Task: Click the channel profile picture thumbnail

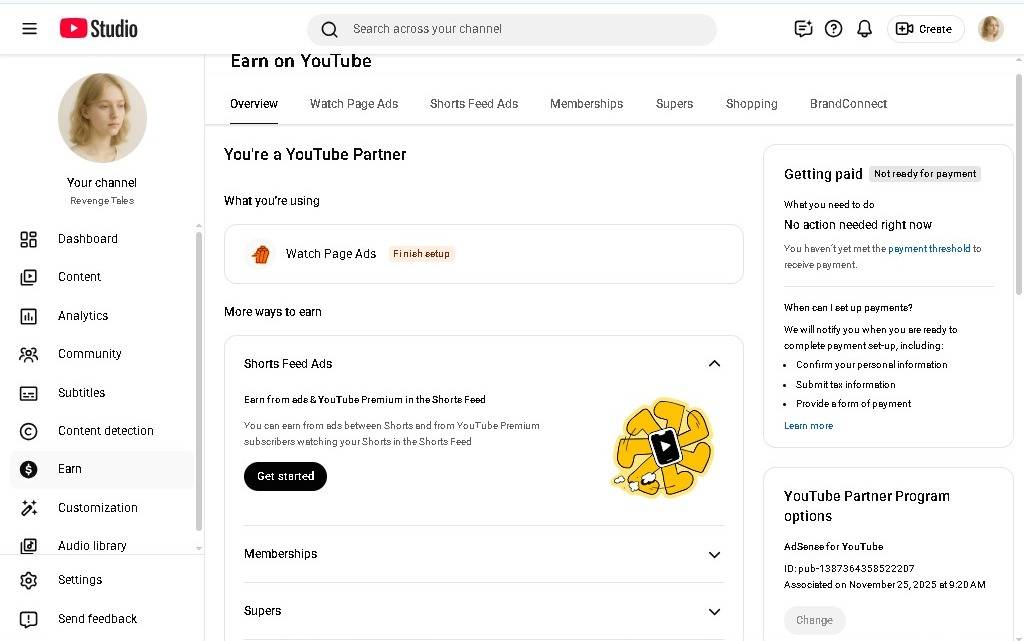Action: [x=102, y=118]
